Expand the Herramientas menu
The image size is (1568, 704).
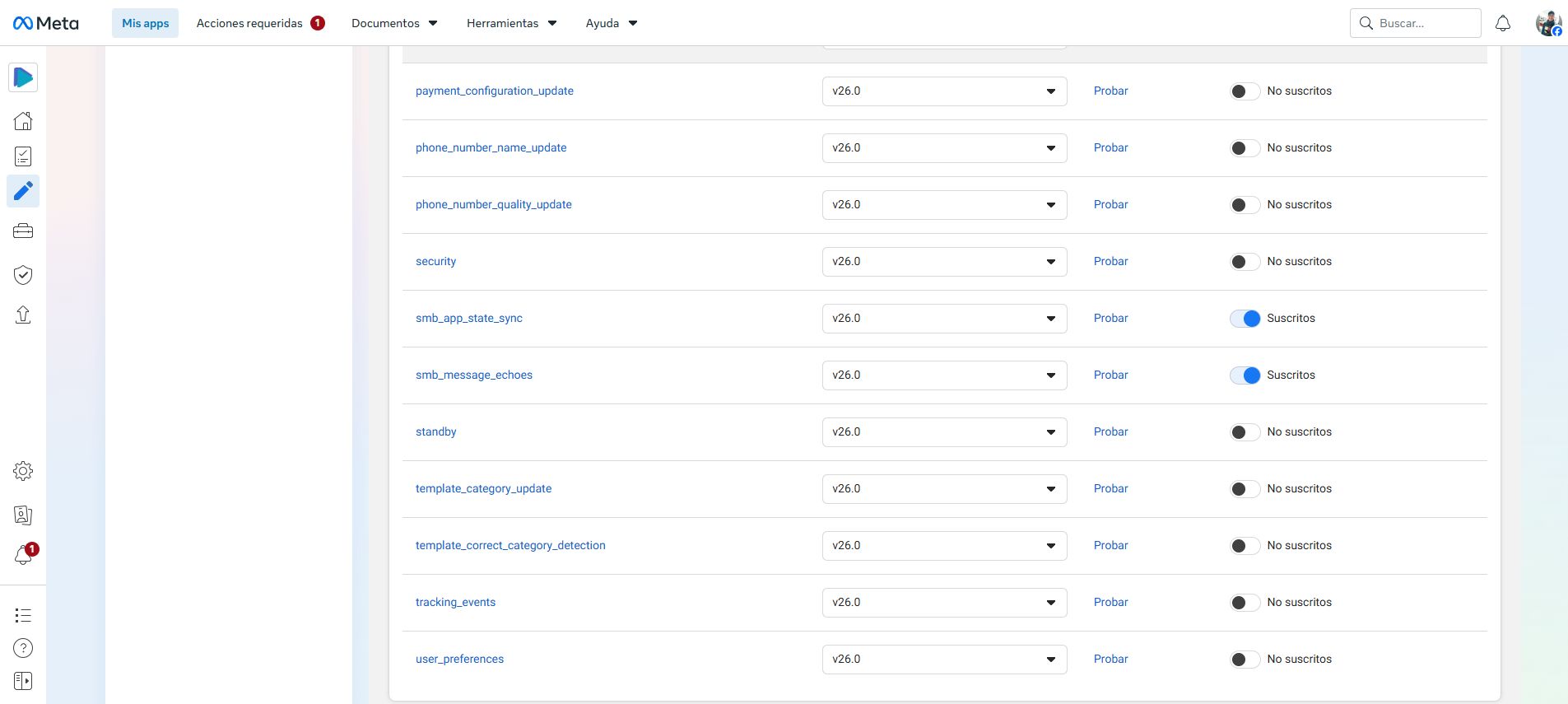tap(511, 23)
